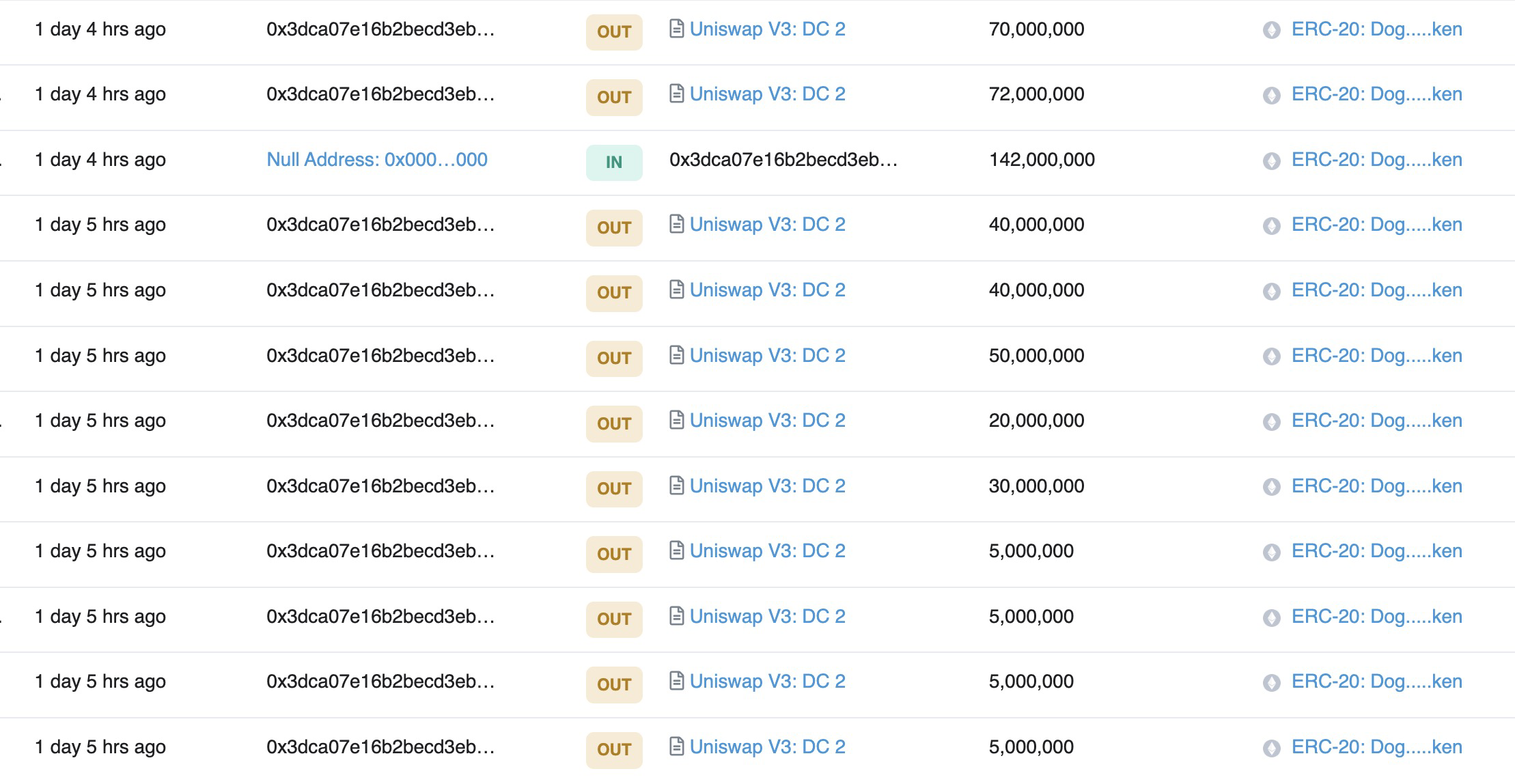Click '1 day 4 hrs ago' in 70,000,000 row

[100, 29]
